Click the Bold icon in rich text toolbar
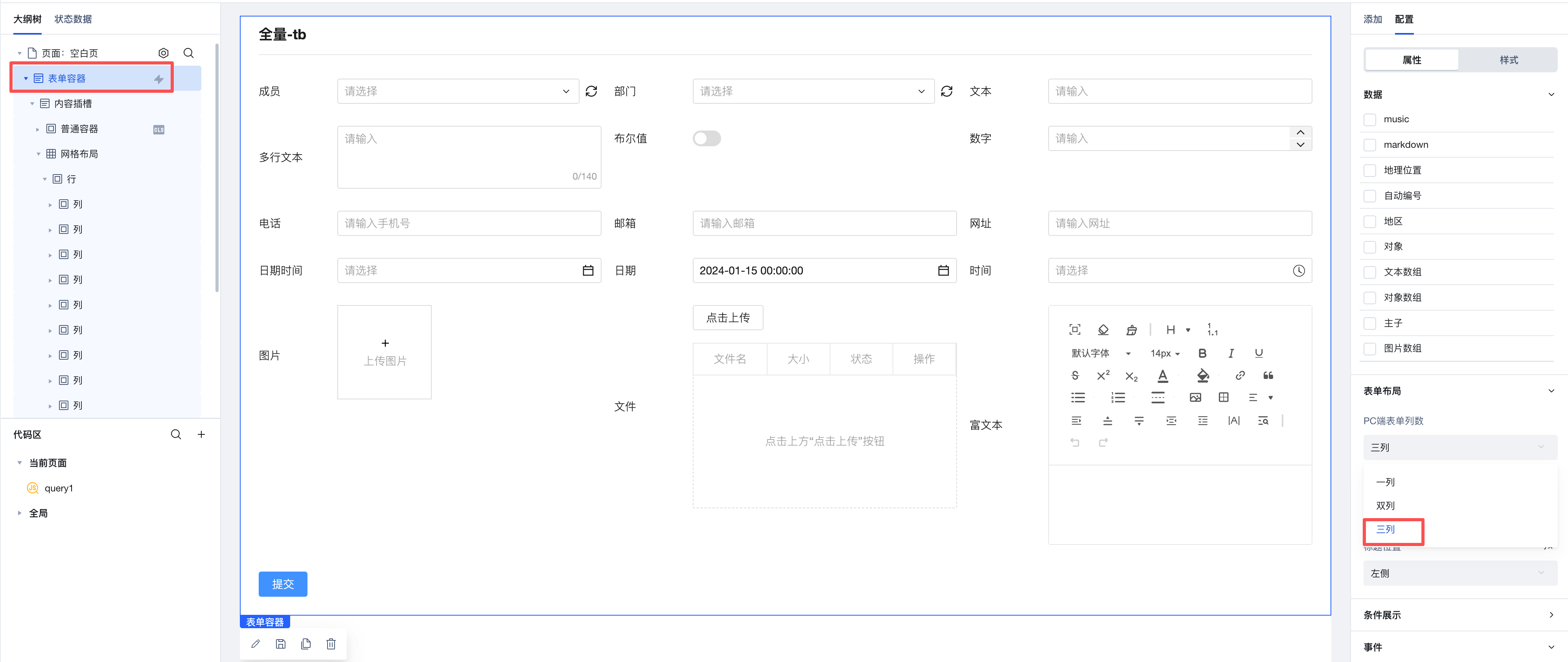 1202,353
